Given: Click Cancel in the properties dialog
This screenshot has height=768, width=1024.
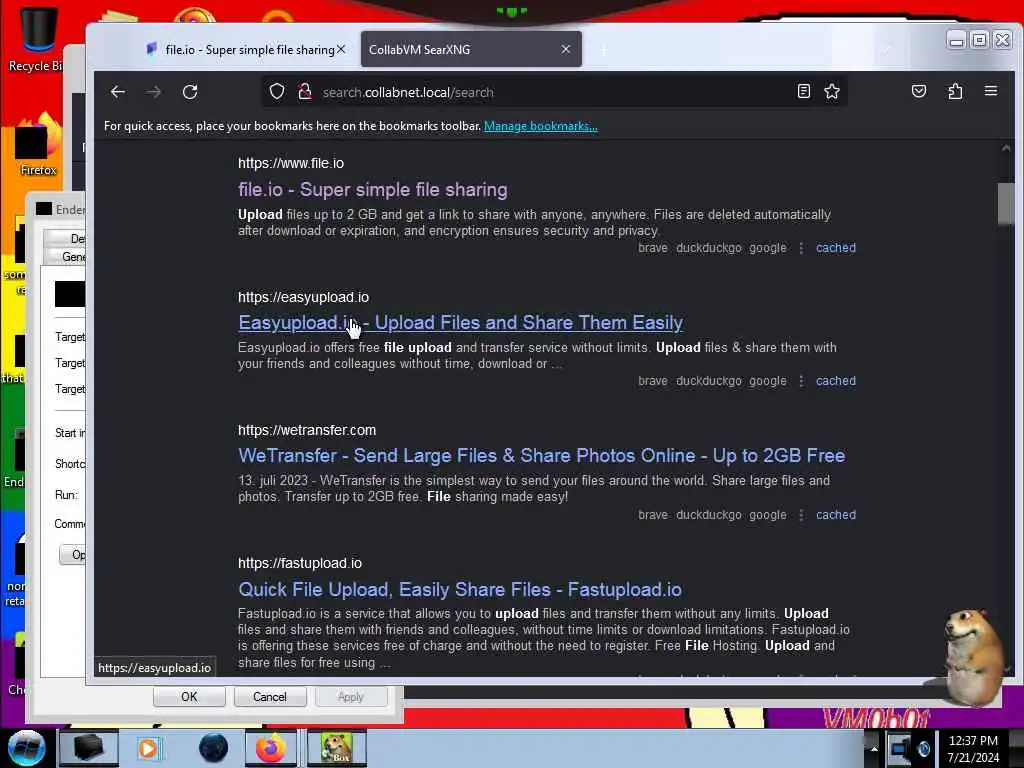Looking at the screenshot, I should coord(270,697).
